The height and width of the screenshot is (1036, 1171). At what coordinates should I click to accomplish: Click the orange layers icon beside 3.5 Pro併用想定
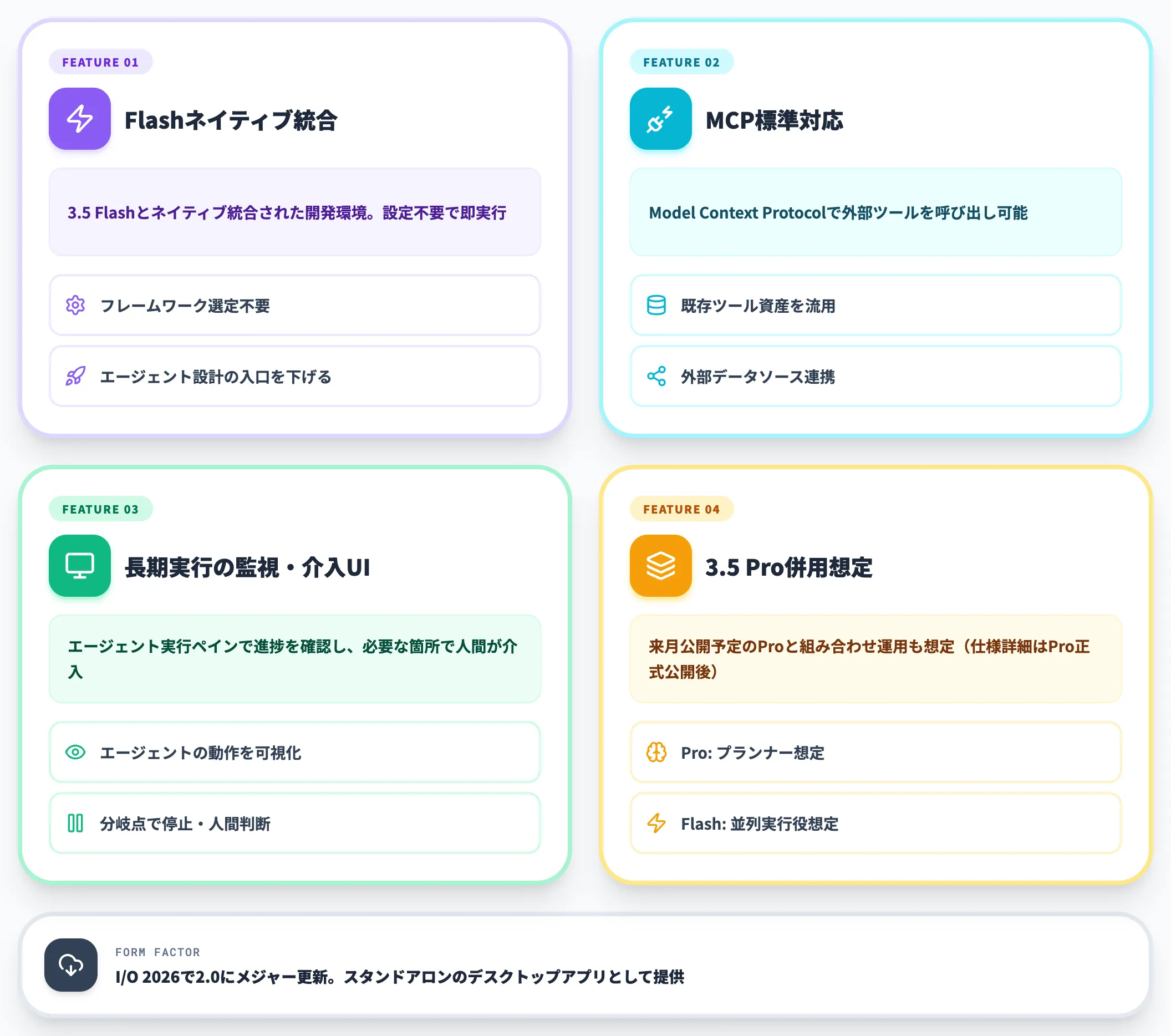tap(660, 566)
